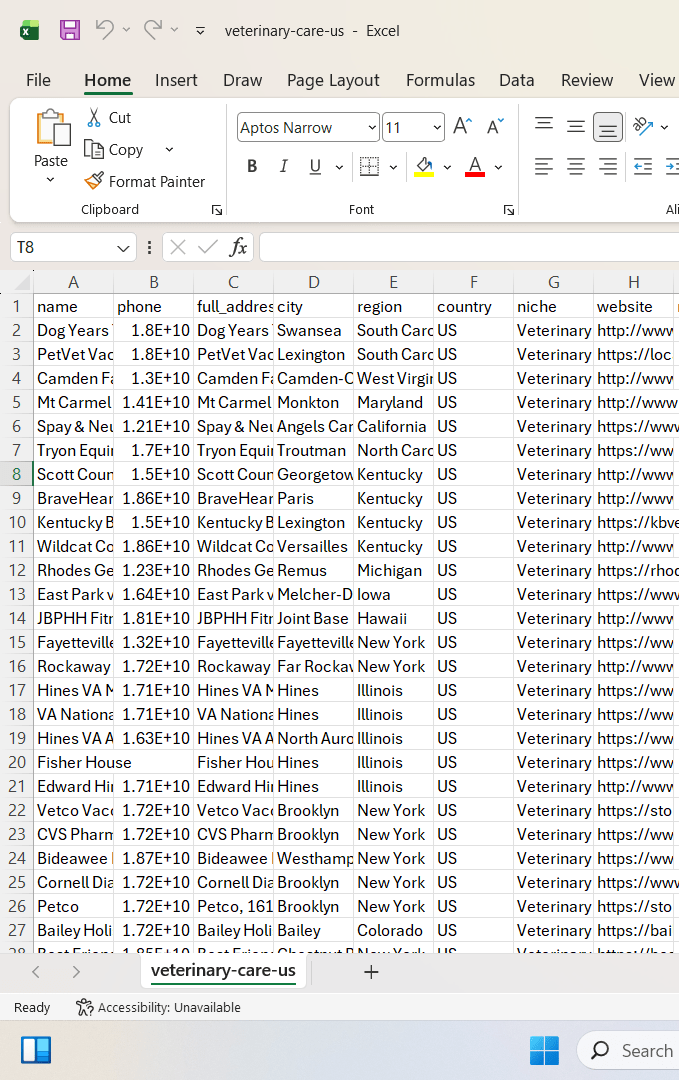This screenshot has height=1080, width=679.
Task: Select Middle Align icon
Action: click(x=576, y=126)
